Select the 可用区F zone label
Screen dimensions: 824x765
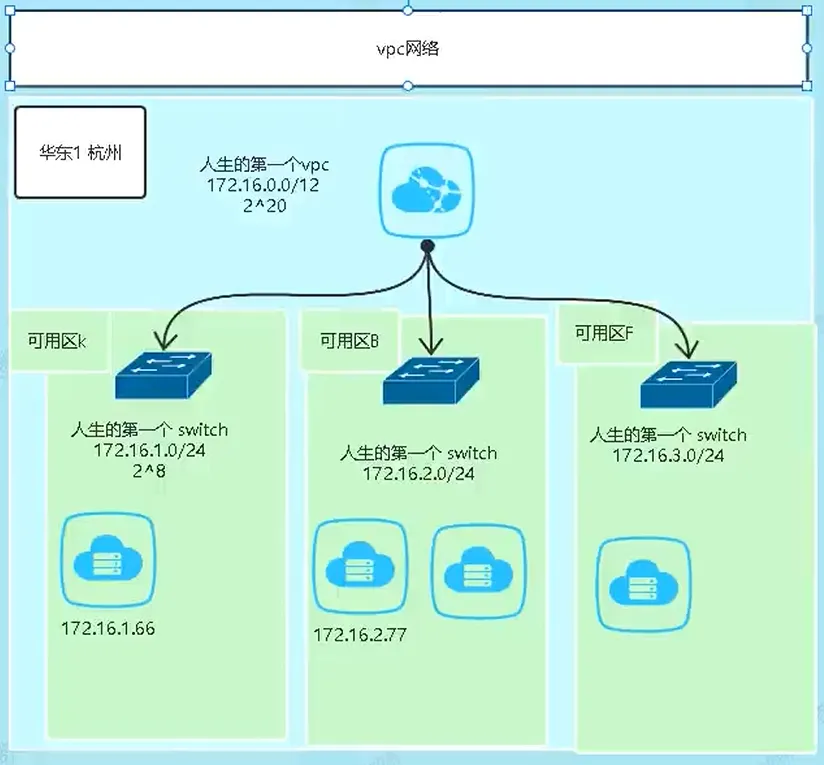pyautogui.click(x=604, y=333)
